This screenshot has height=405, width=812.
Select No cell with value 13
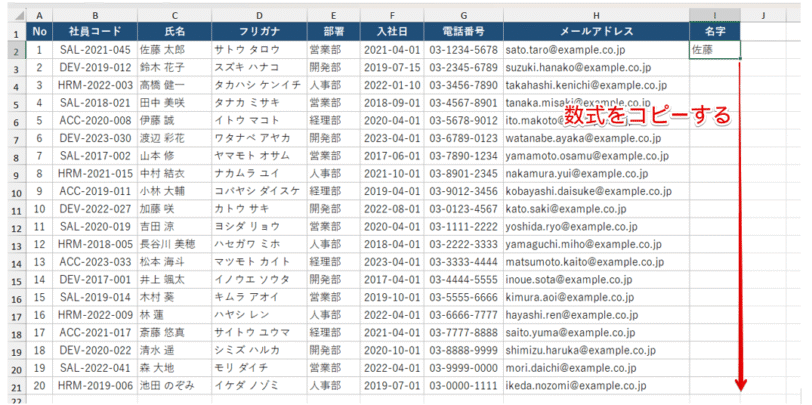[x=40, y=262]
